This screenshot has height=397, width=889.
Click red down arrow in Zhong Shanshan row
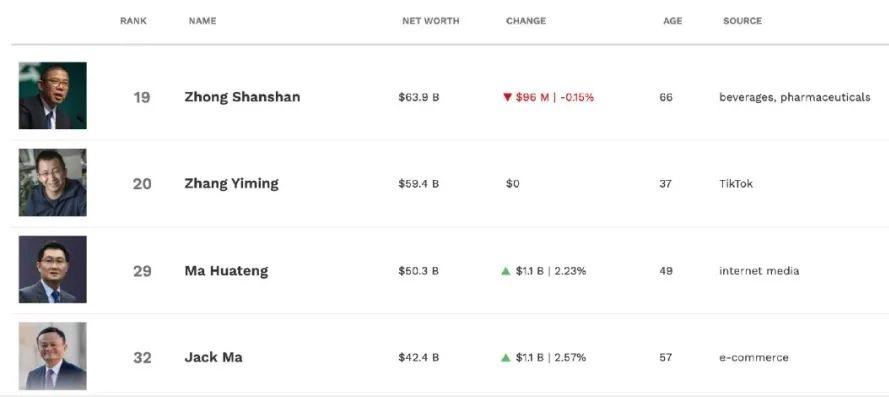(x=507, y=98)
